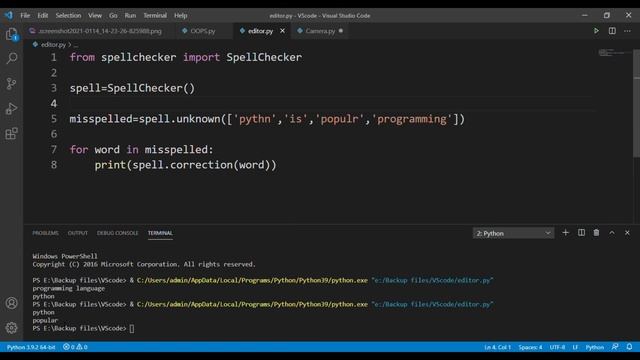
Task: Open the Edit menu
Action: click(x=43, y=16)
